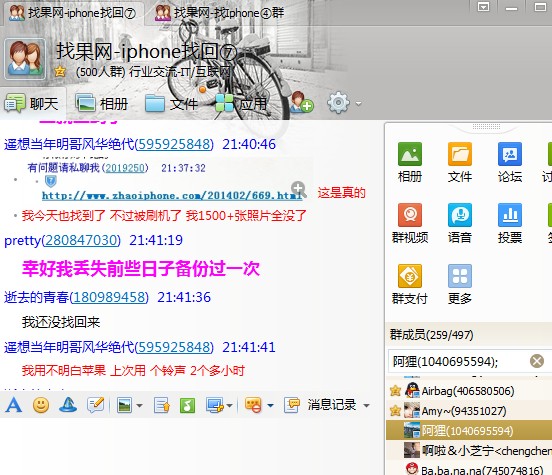Click the green music share icon
552x475 pixels.
click(187, 405)
